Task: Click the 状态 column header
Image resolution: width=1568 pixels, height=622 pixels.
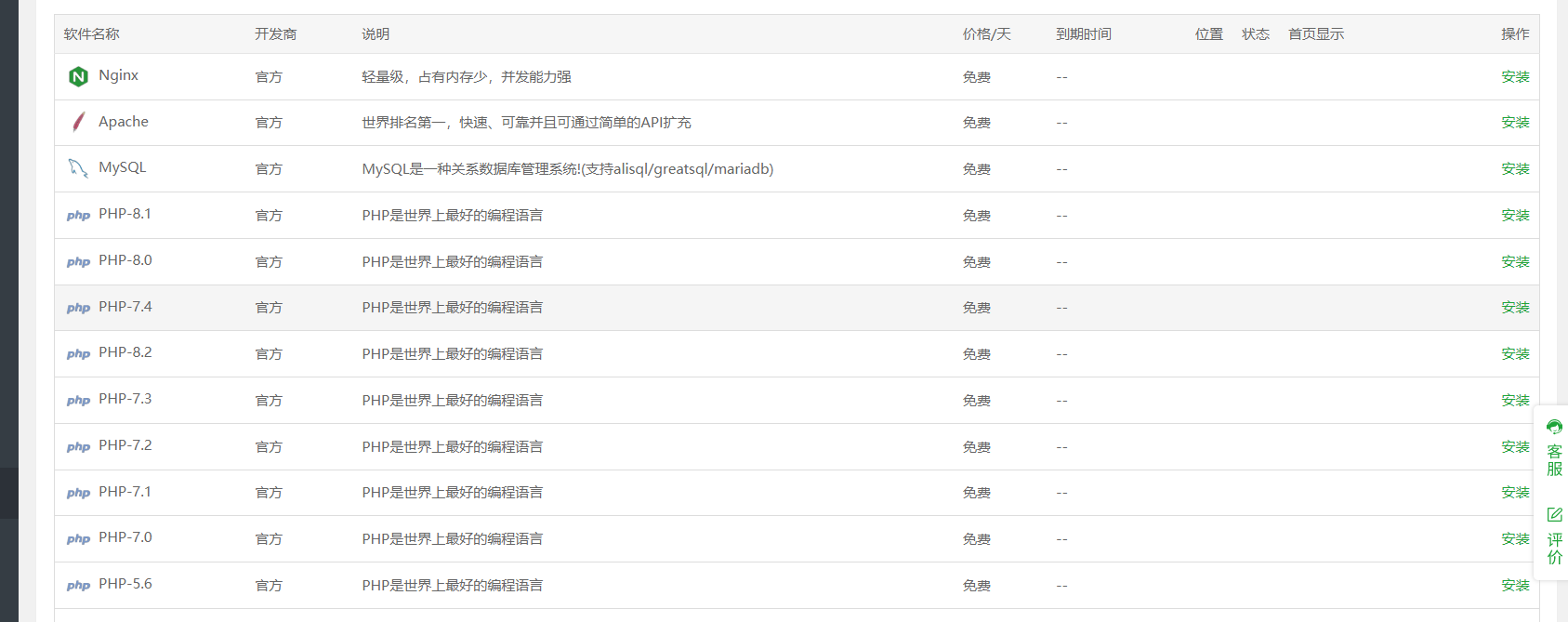Action: click(x=1256, y=34)
